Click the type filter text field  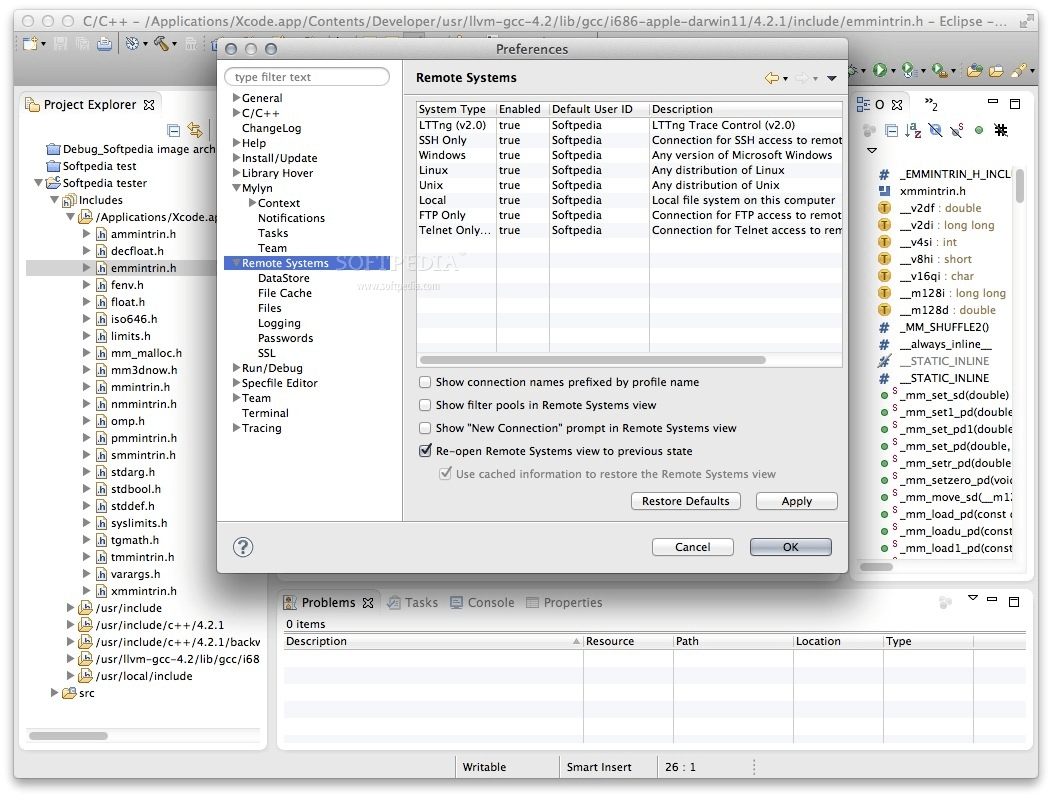tap(307, 77)
